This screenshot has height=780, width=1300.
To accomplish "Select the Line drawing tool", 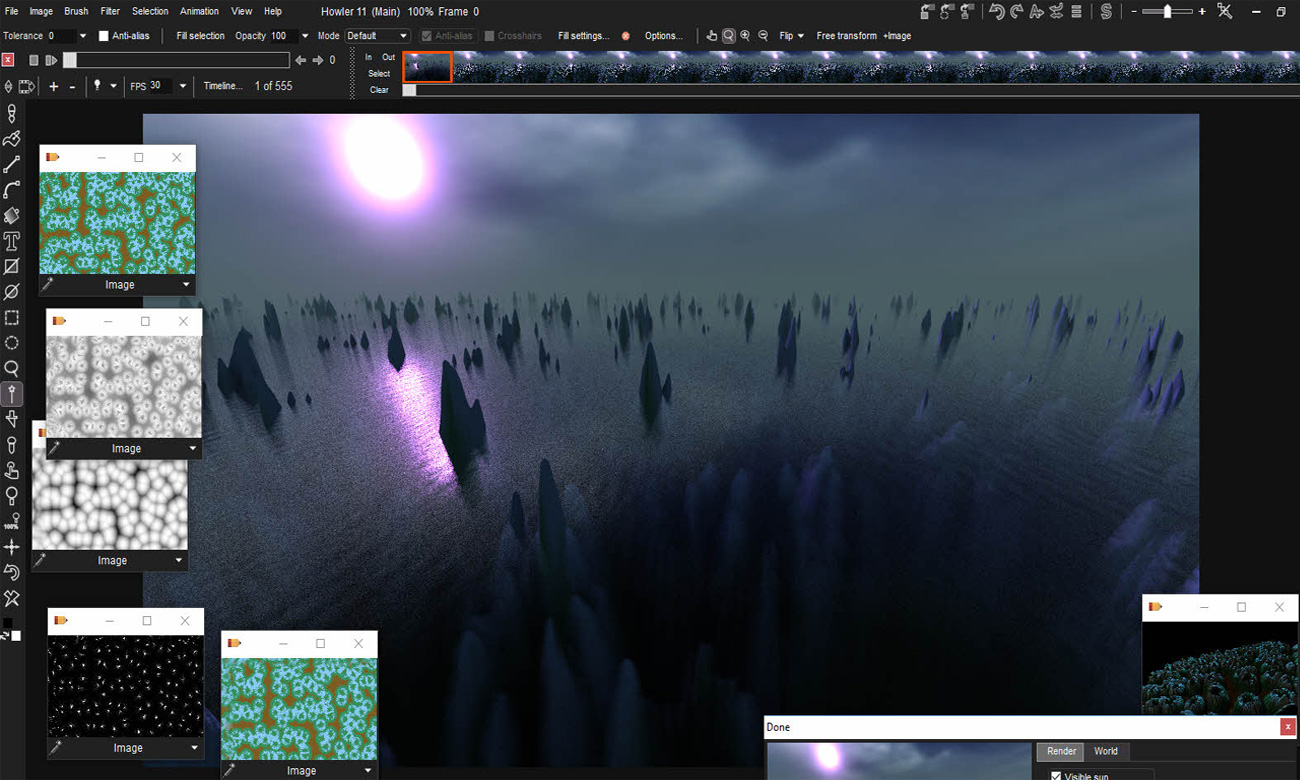I will [x=12, y=165].
